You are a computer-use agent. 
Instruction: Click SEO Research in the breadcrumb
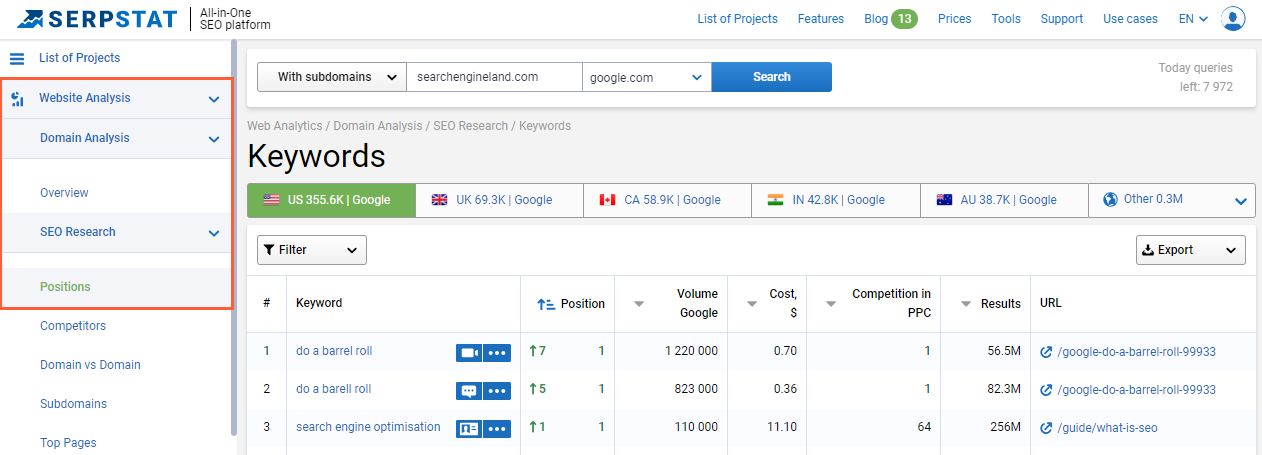pyautogui.click(x=472, y=126)
